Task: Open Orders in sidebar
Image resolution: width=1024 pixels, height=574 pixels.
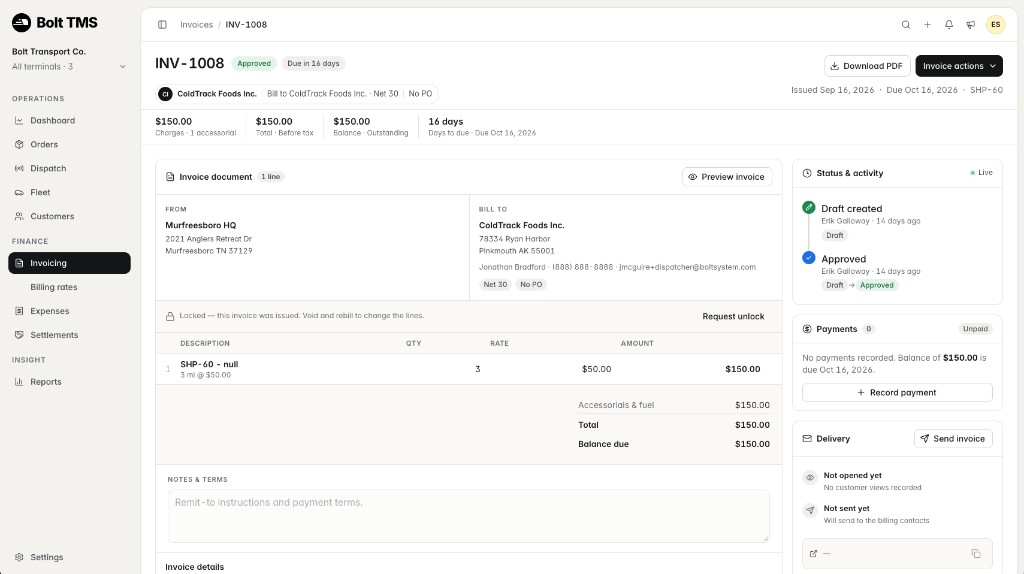Action: pyautogui.click(x=69, y=144)
